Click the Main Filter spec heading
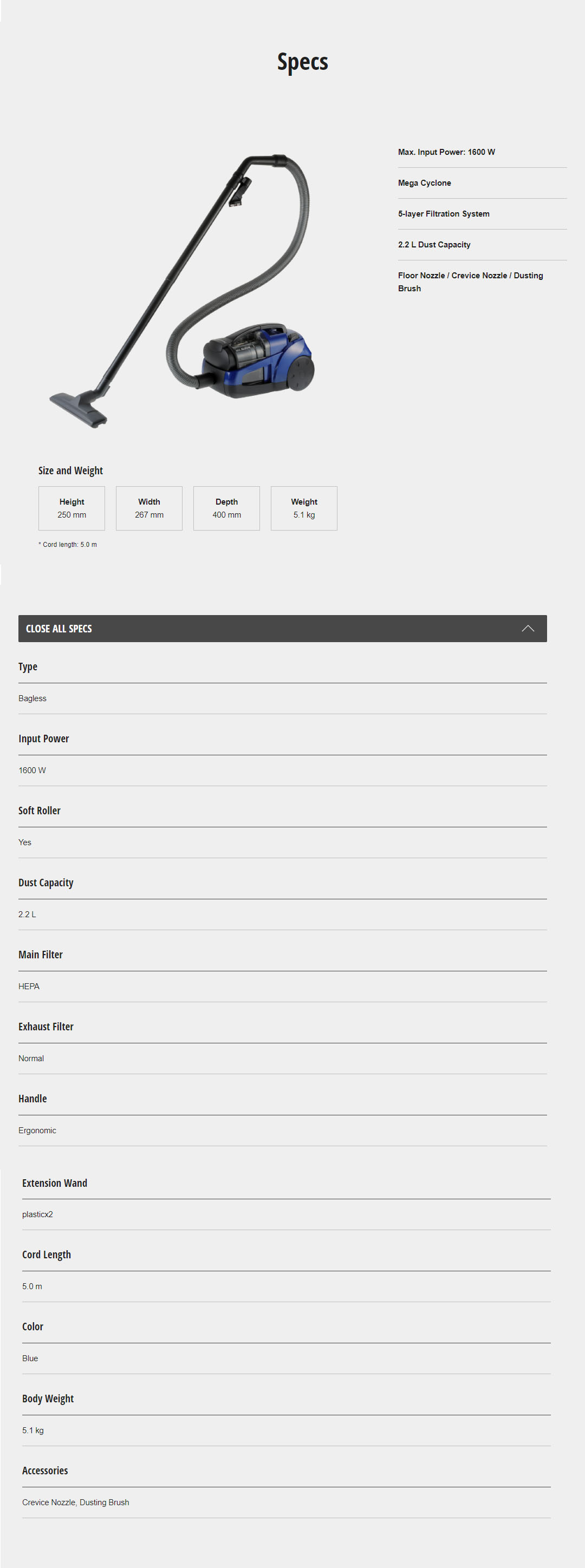 click(x=41, y=955)
